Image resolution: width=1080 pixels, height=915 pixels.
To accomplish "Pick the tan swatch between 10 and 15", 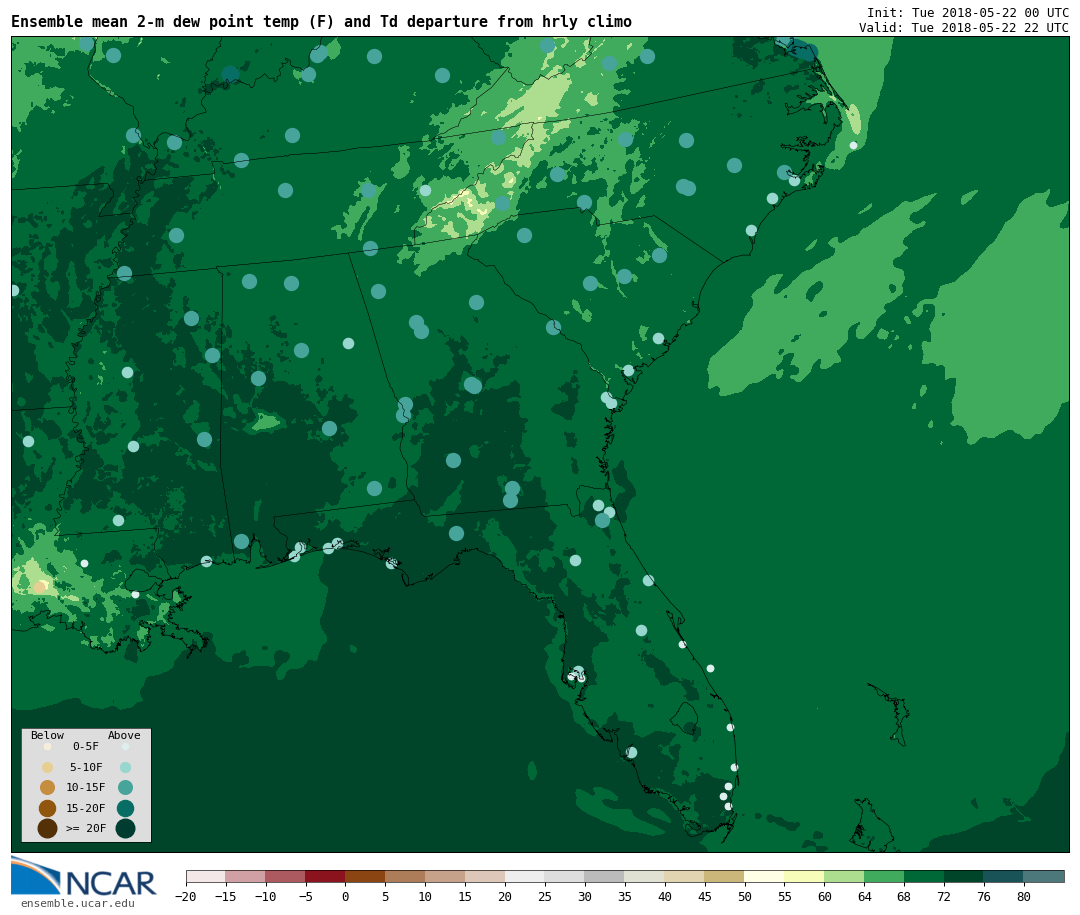I will click(445, 876).
